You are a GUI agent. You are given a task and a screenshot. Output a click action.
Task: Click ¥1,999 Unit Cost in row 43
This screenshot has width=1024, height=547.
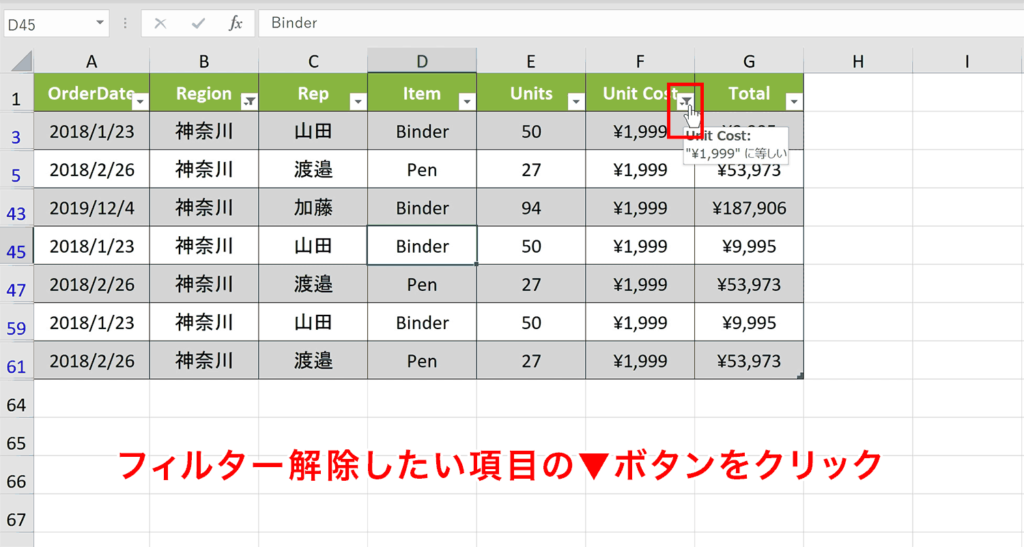640,208
